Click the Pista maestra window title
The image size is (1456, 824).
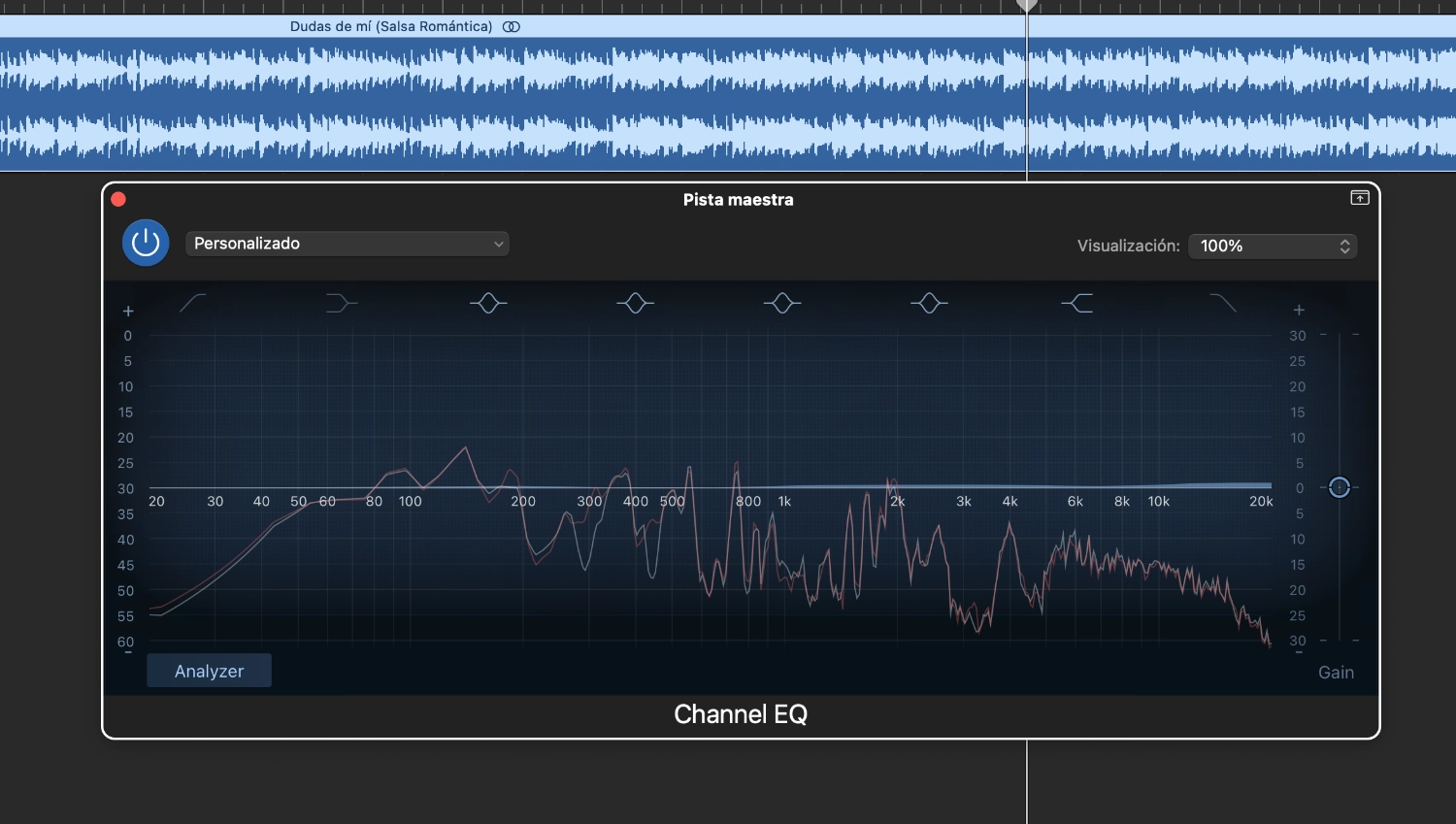tap(739, 200)
